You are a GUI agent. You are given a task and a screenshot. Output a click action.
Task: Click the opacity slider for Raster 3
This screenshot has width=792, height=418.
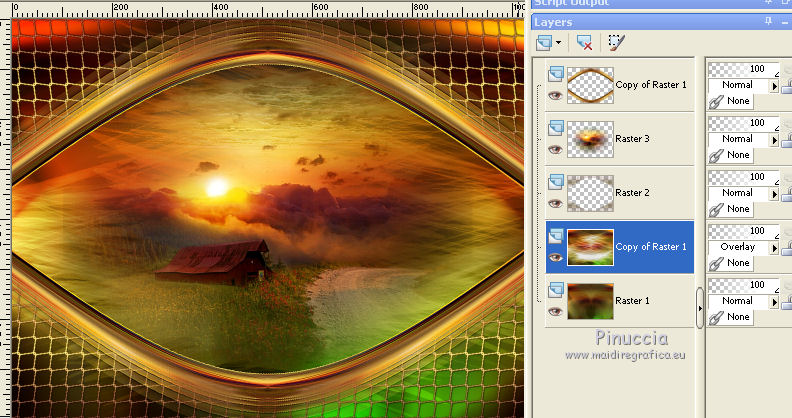(x=744, y=123)
